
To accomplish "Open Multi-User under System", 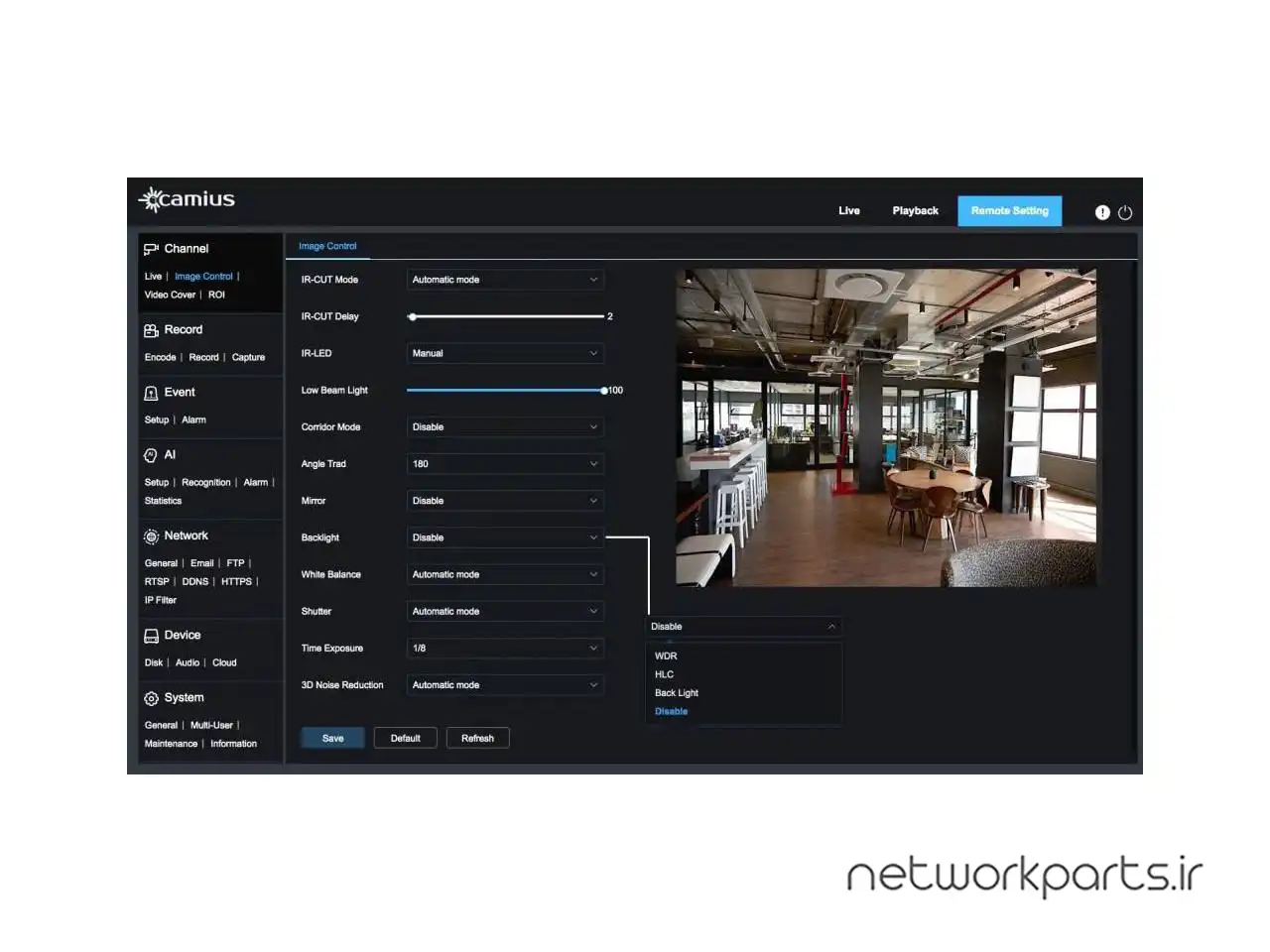I will click(211, 726).
